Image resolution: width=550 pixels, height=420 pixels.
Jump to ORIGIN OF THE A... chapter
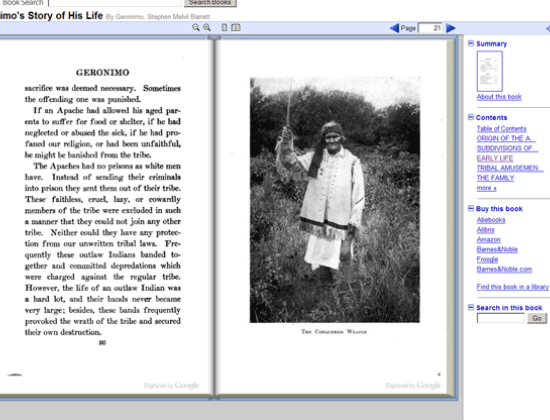coord(505,138)
